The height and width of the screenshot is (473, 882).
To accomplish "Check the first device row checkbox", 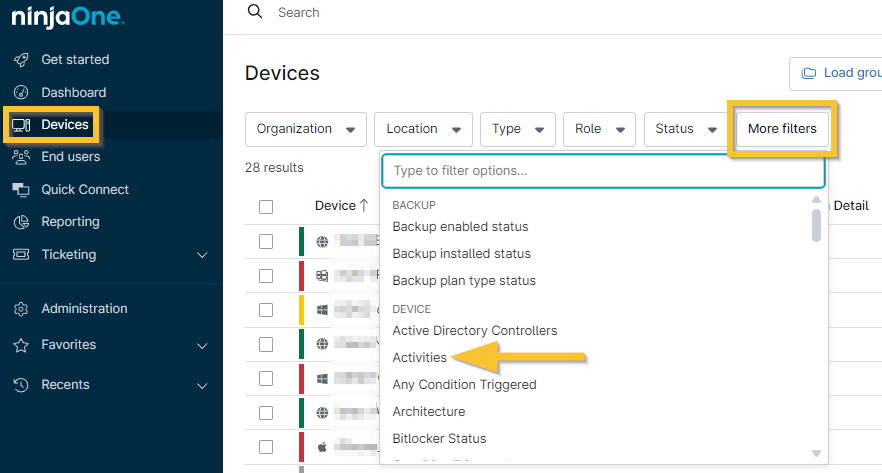I will tap(266, 242).
